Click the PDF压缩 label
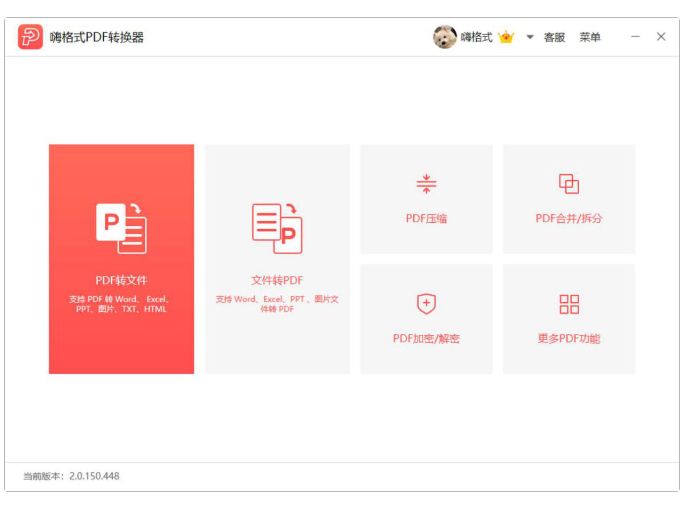Screen dimensions: 686x506 pyautogui.click(x=426, y=218)
